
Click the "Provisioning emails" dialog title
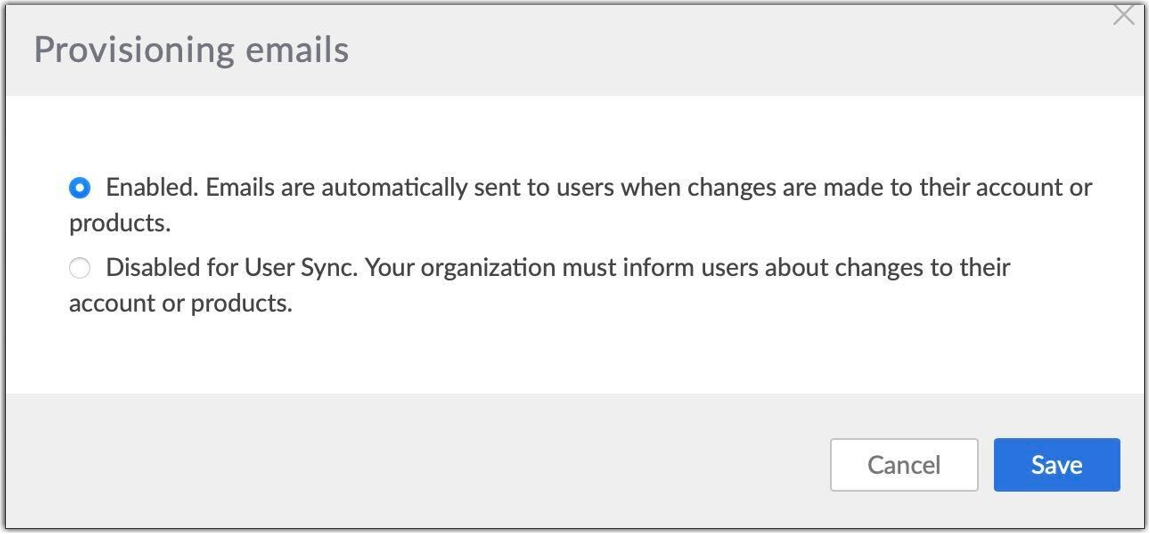pyautogui.click(x=191, y=49)
